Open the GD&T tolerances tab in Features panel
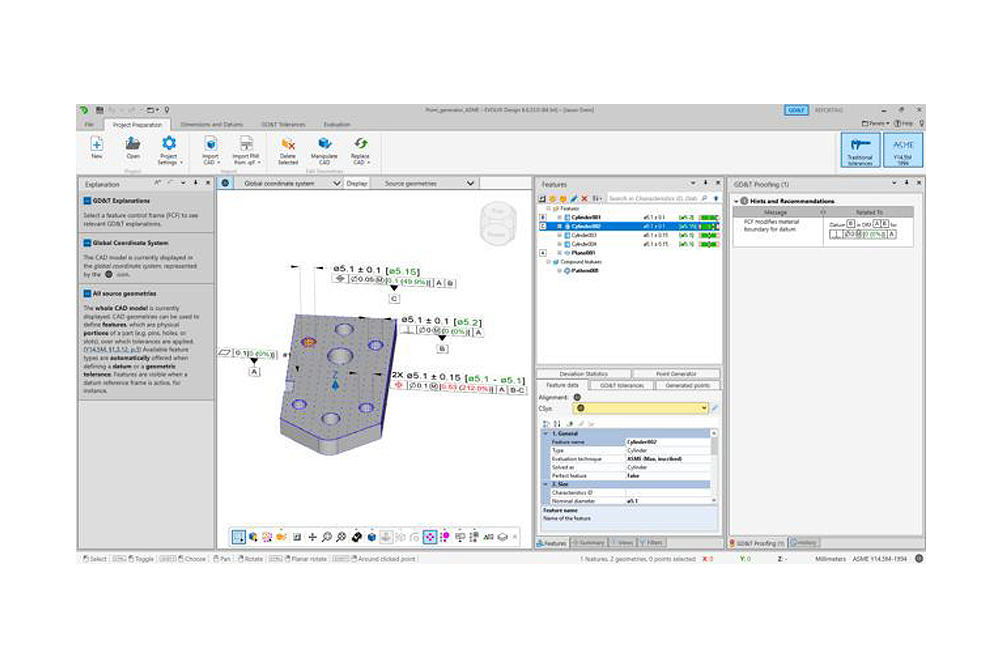Screen dimensions: 1000x667 click(622, 385)
